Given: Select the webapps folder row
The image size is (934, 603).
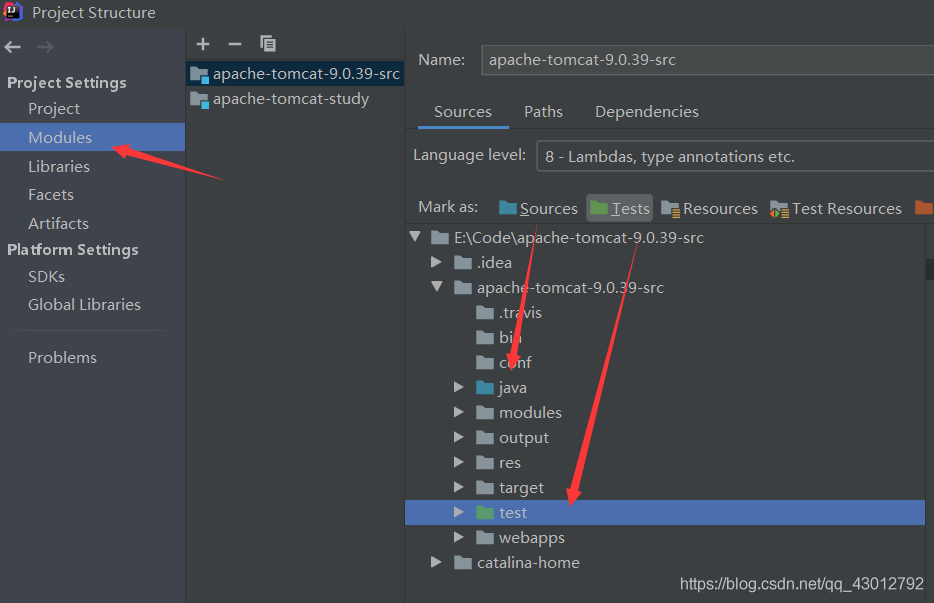Looking at the screenshot, I should (x=665, y=537).
